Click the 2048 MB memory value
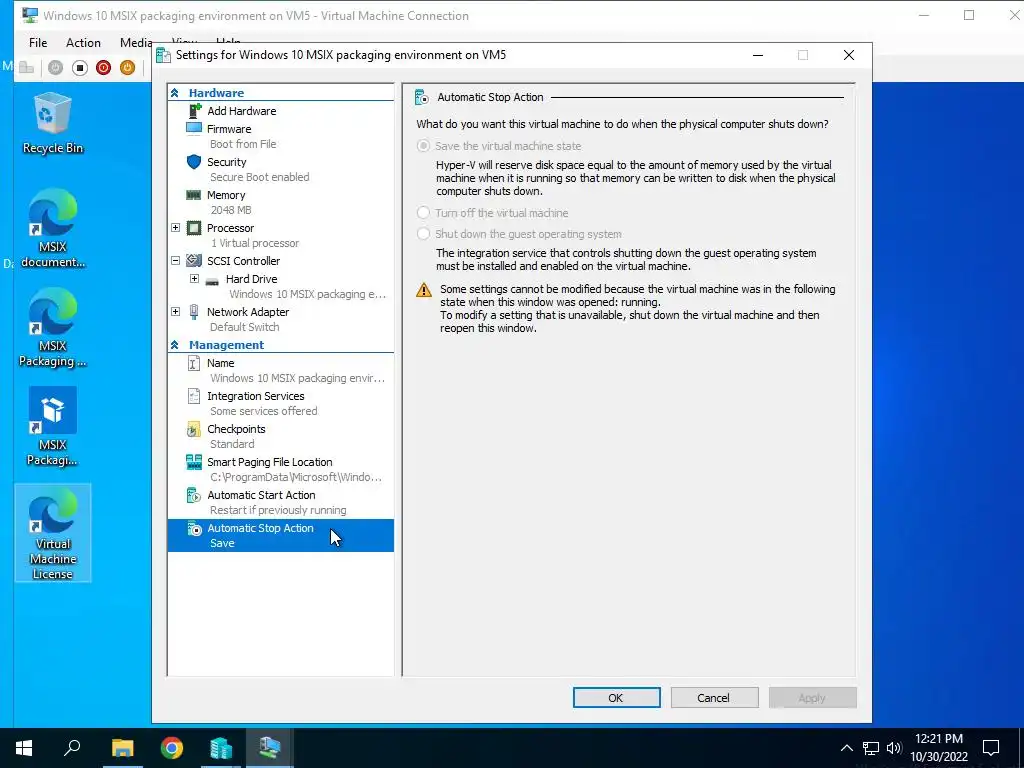The width and height of the screenshot is (1024, 768). coord(231,210)
